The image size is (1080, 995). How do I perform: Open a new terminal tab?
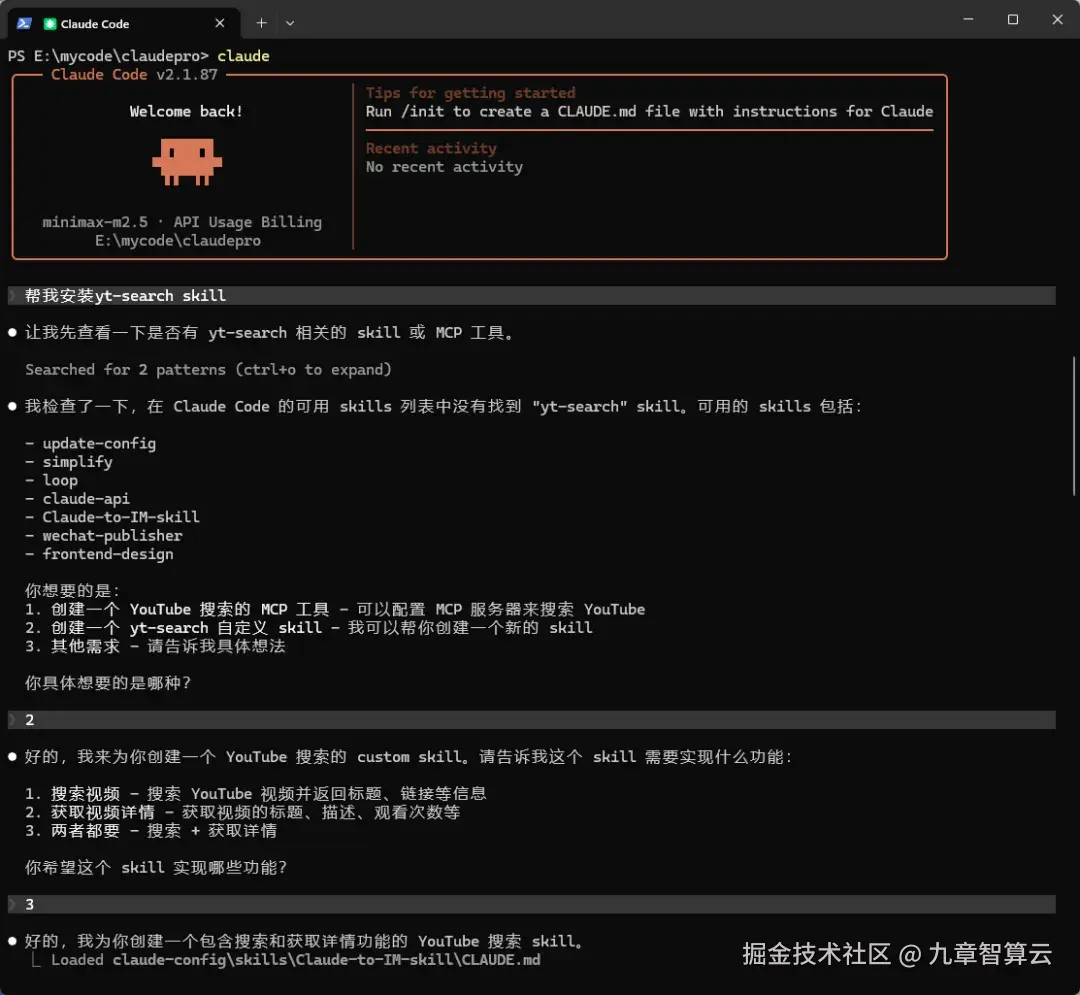261,23
